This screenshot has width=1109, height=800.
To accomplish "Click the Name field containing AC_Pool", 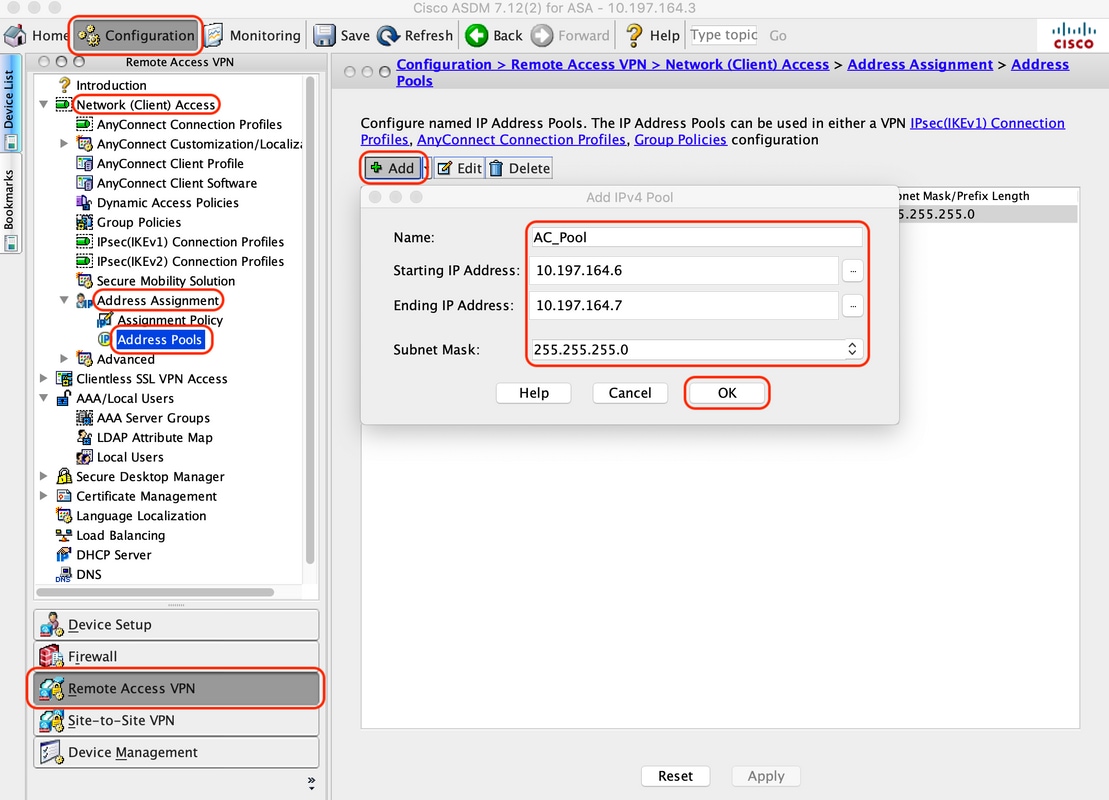I will [x=696, y=237].
